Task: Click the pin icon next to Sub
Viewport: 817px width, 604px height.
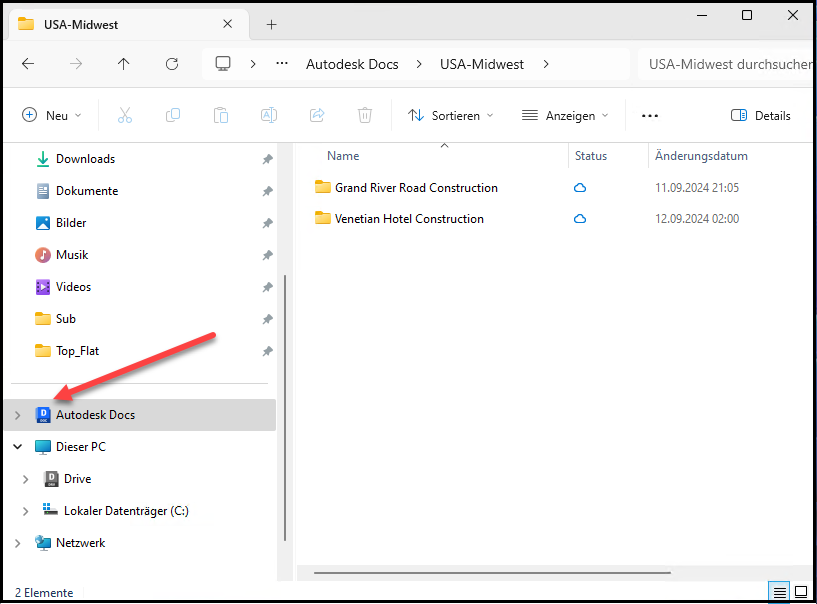Action: 267,319
